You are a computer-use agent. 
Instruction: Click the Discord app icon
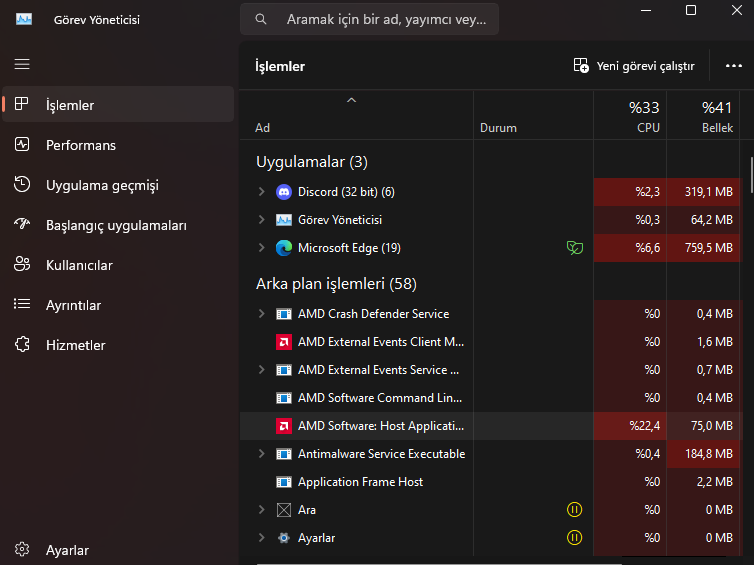[283, 192]
